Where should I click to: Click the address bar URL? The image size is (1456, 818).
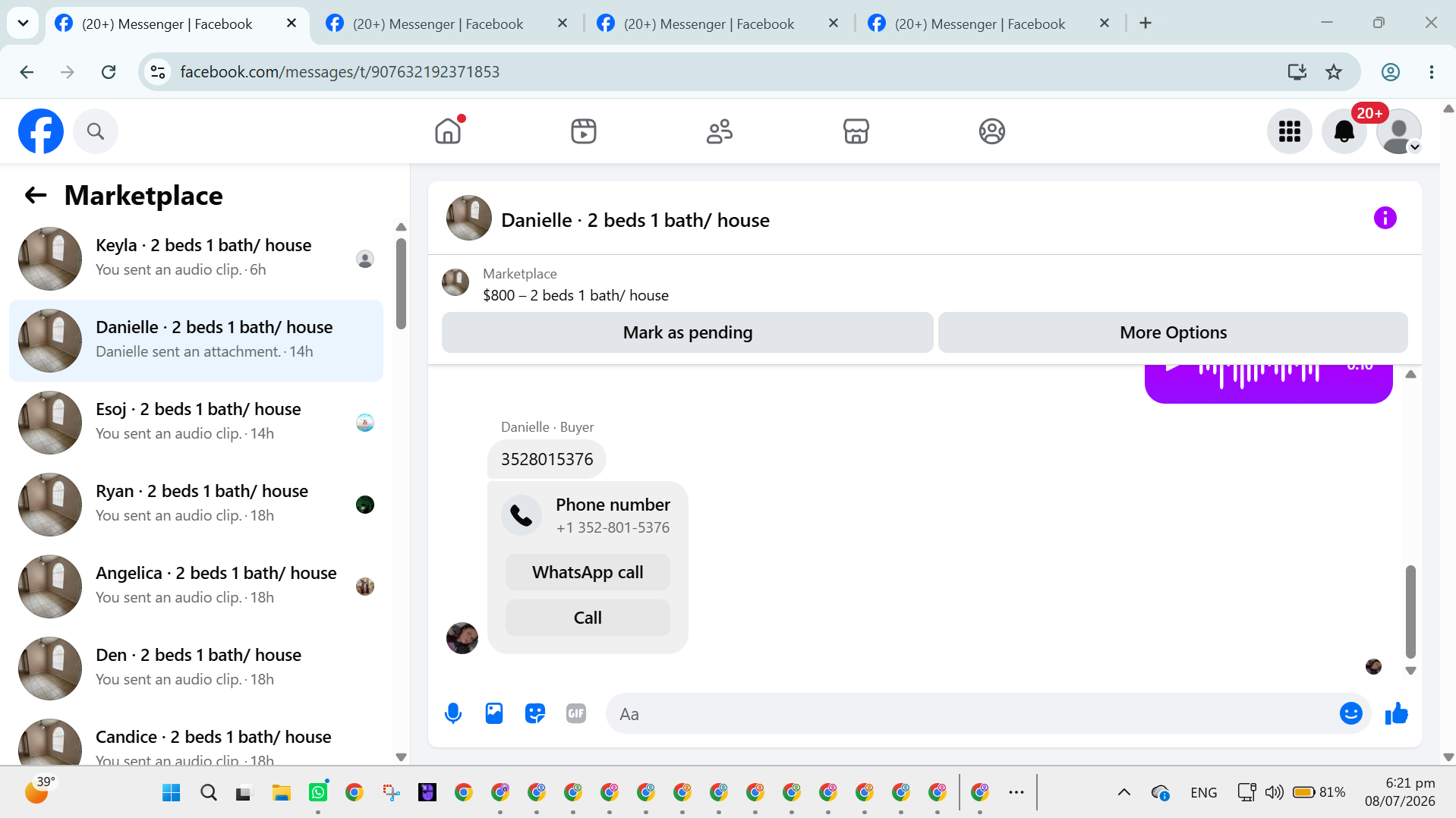339,72
